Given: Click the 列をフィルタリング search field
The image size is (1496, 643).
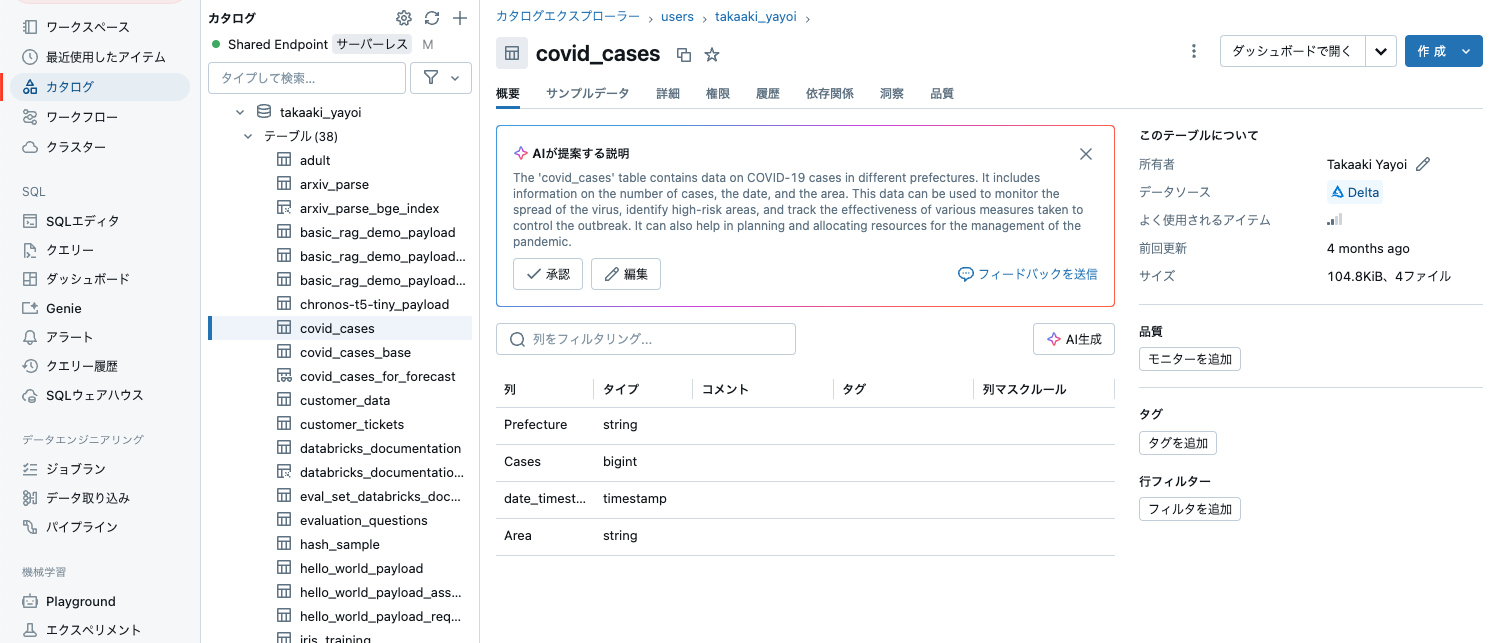Looking at the screenshot, I should (645, 339).
